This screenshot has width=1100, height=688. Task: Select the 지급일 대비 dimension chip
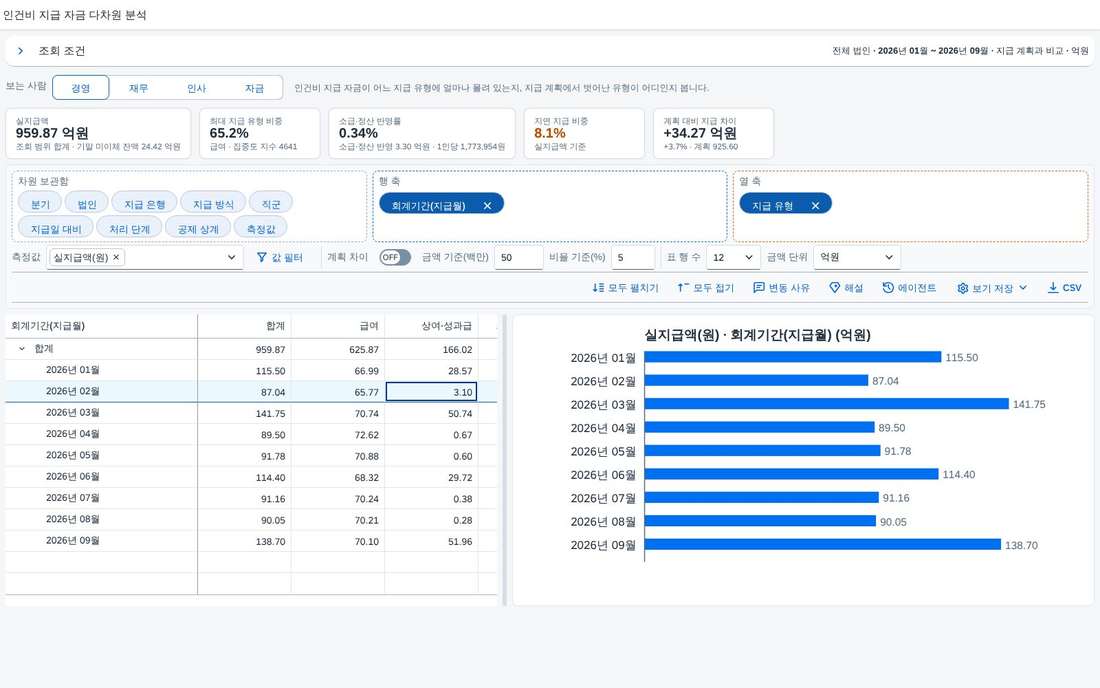[x=55, y=229]
